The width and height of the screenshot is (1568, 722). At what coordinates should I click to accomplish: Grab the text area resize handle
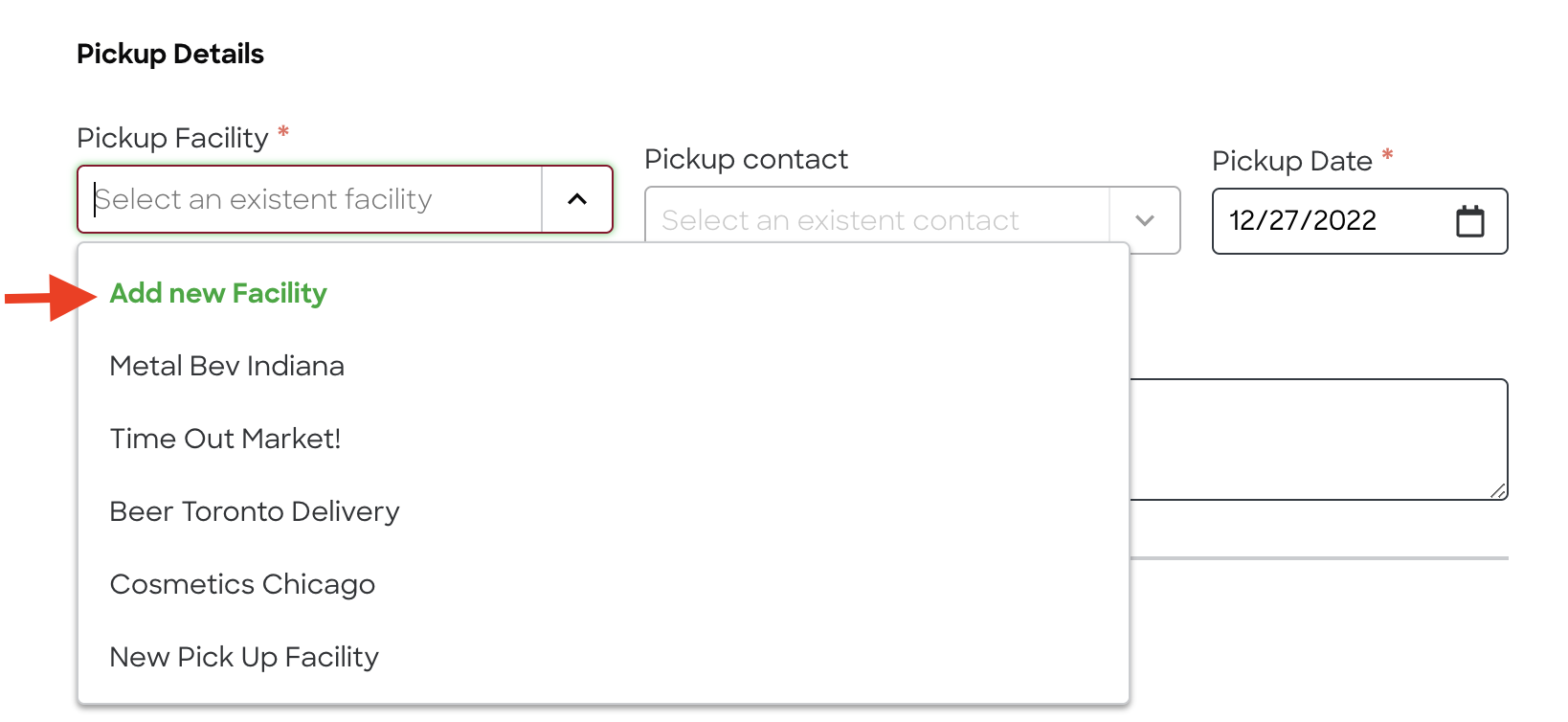click(1498, 490)
